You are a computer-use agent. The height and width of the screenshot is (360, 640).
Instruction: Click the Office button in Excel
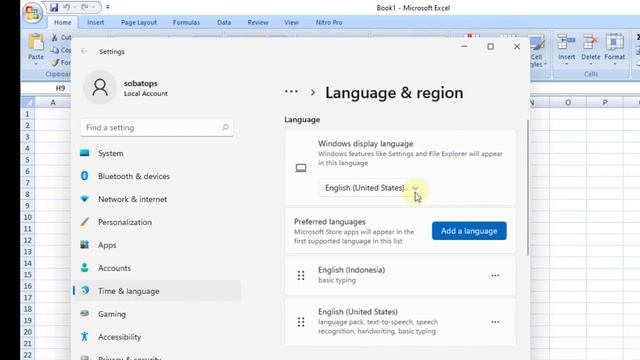click(x=33, y=12)
